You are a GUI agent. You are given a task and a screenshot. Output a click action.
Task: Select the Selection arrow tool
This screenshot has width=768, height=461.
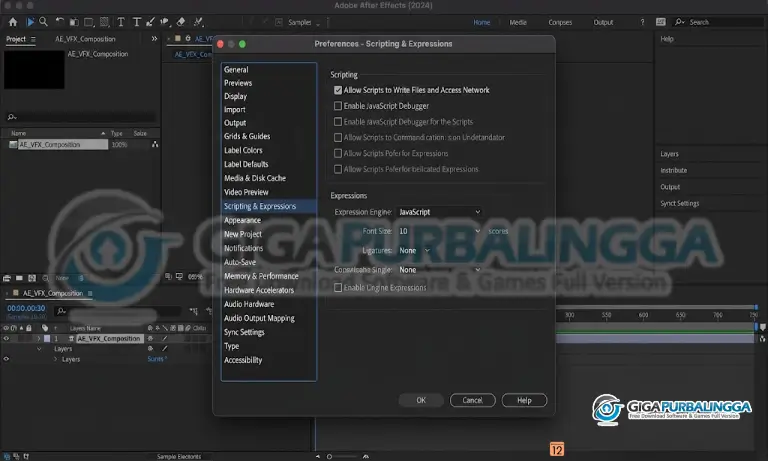coord(30,22)
